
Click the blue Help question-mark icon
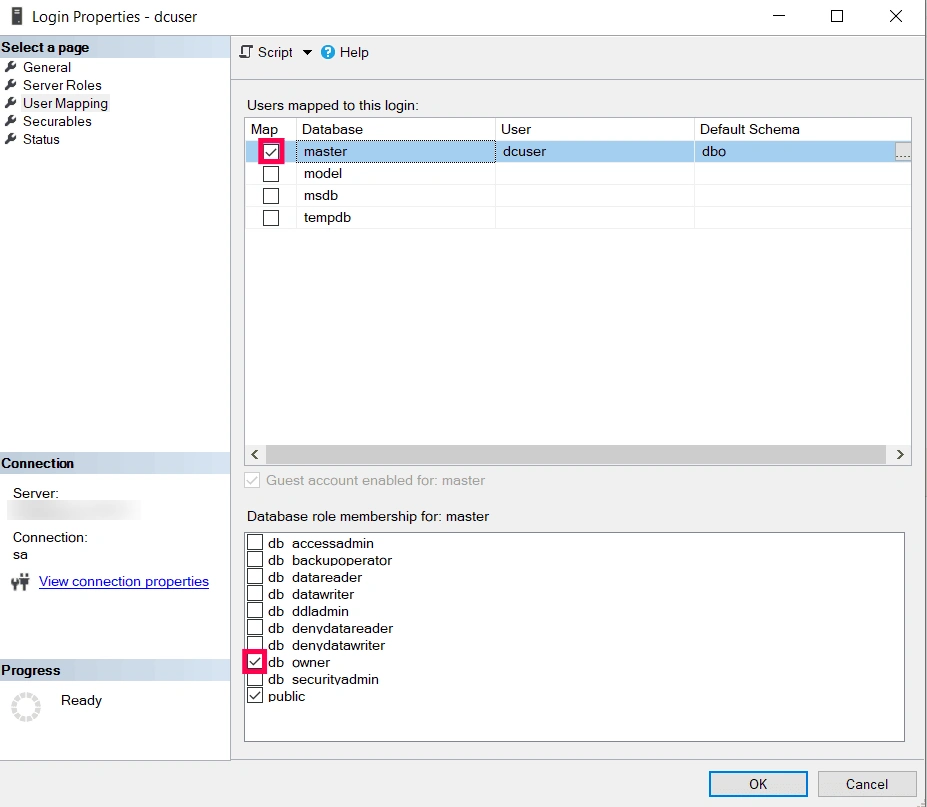pos(328,53)
